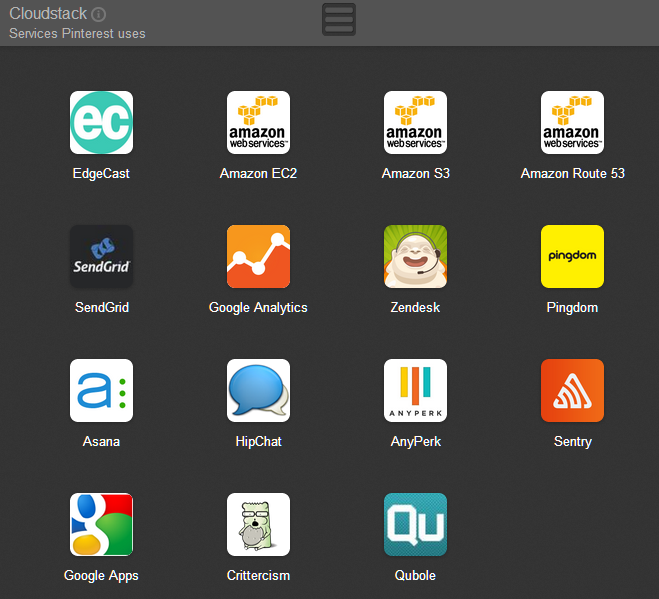Screen dimensions: 659x599
Task: Open the Asana icon
Action: pos(101,391)
